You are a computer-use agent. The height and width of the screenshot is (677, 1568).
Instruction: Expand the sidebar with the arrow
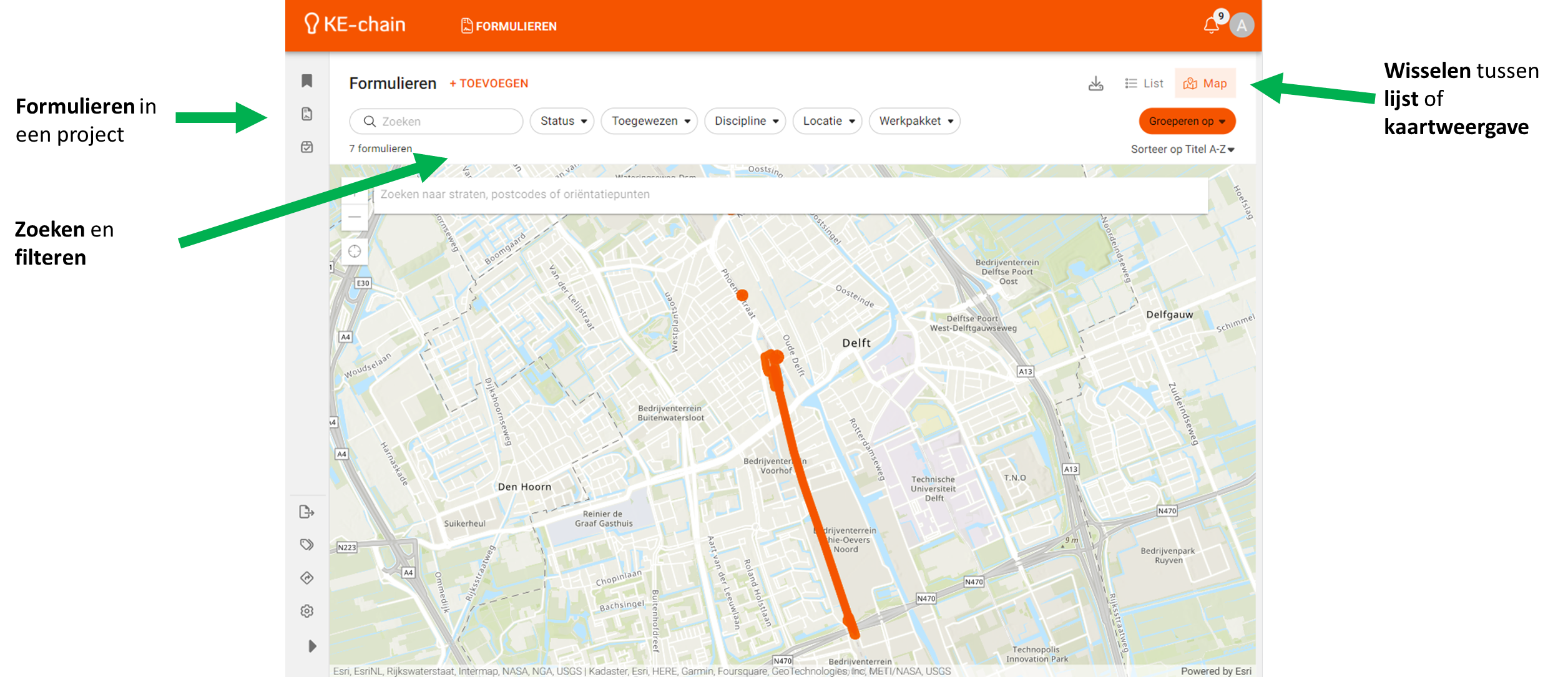(x=312, y=646)
